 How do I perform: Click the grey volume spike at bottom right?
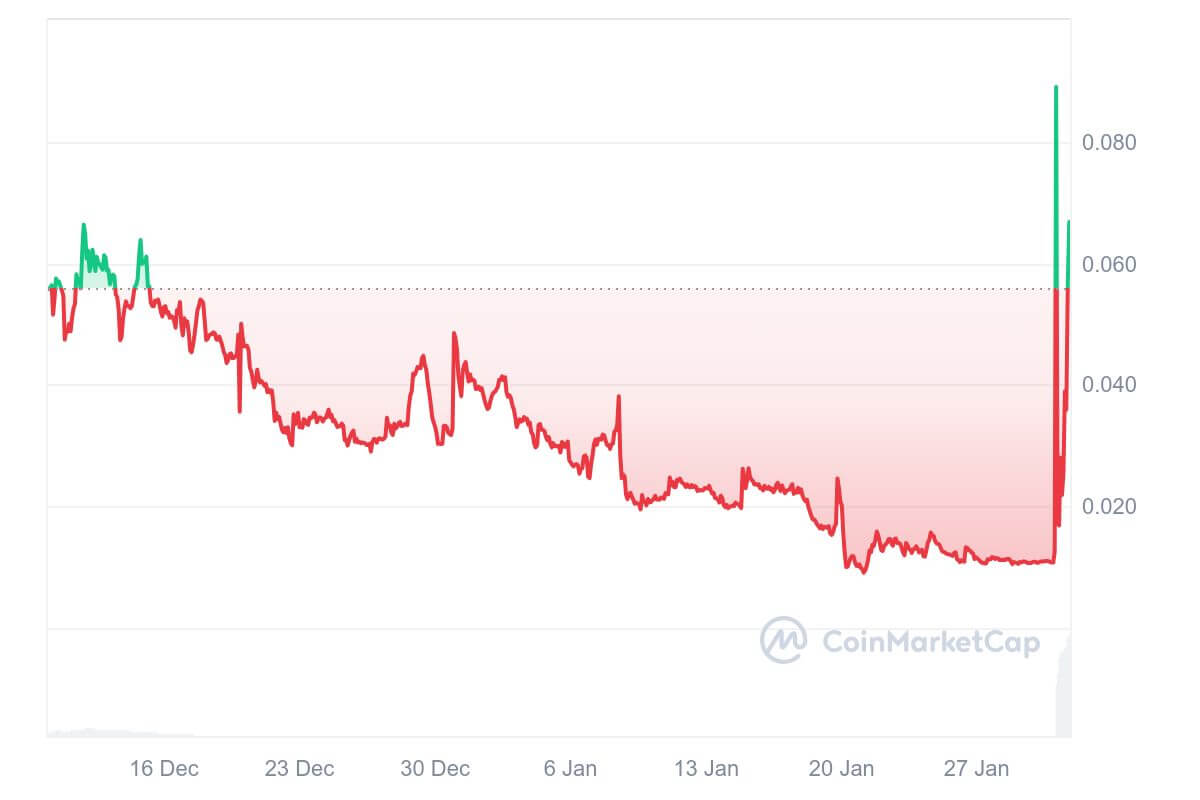click(1065, 690)
